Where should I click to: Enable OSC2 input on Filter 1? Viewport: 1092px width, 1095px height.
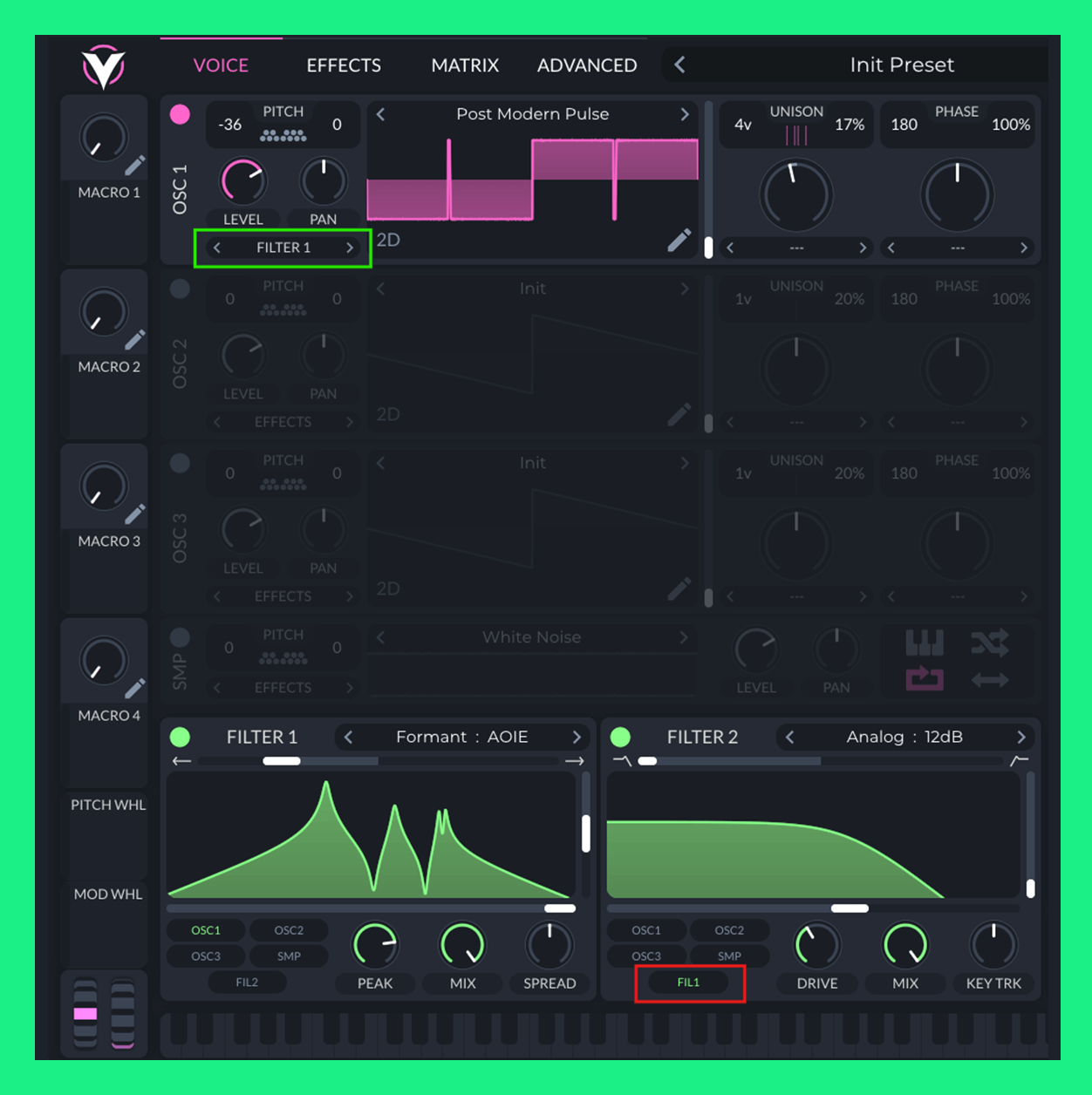289,930
